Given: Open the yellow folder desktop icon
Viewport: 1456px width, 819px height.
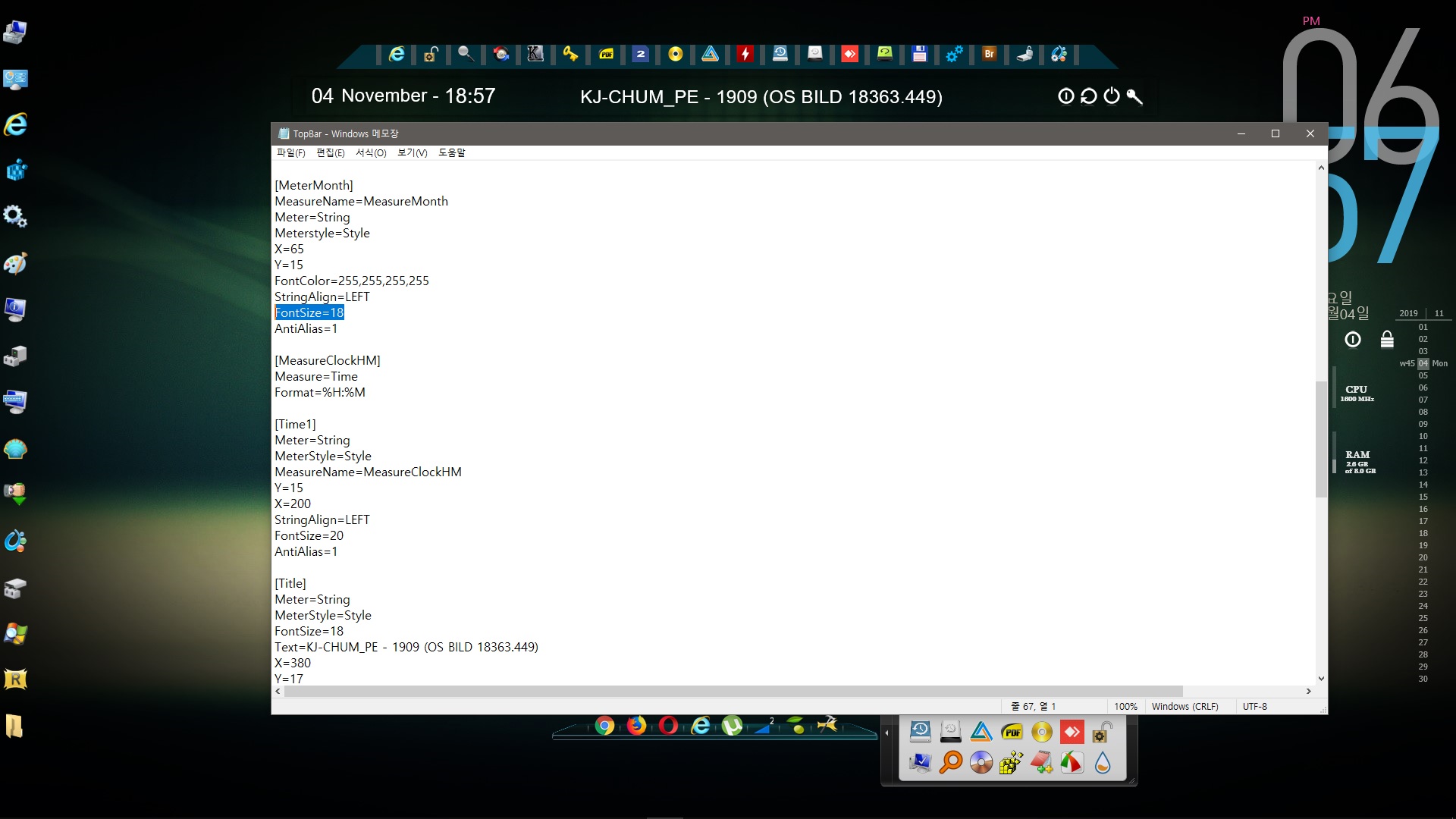Looking at the screenshot, I should click(x=15, y=726).
